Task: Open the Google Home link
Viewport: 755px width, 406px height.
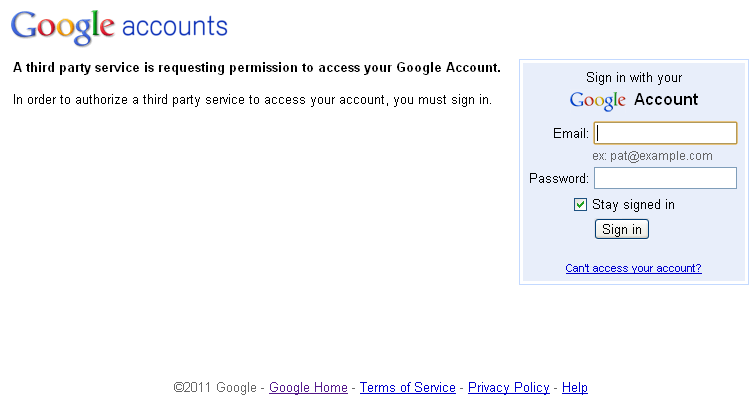Action: [308, 387]
